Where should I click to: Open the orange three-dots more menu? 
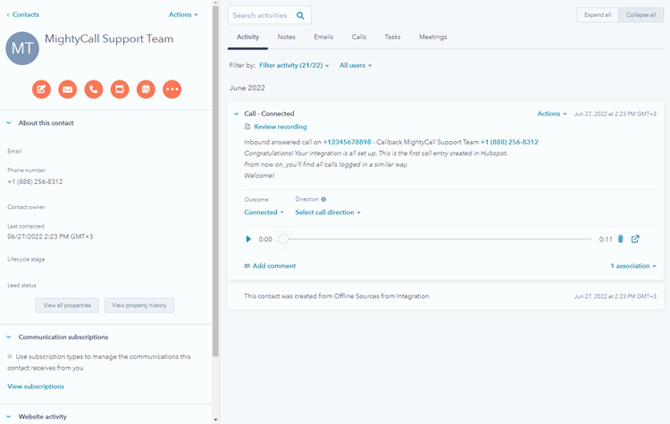click(172, 89)
